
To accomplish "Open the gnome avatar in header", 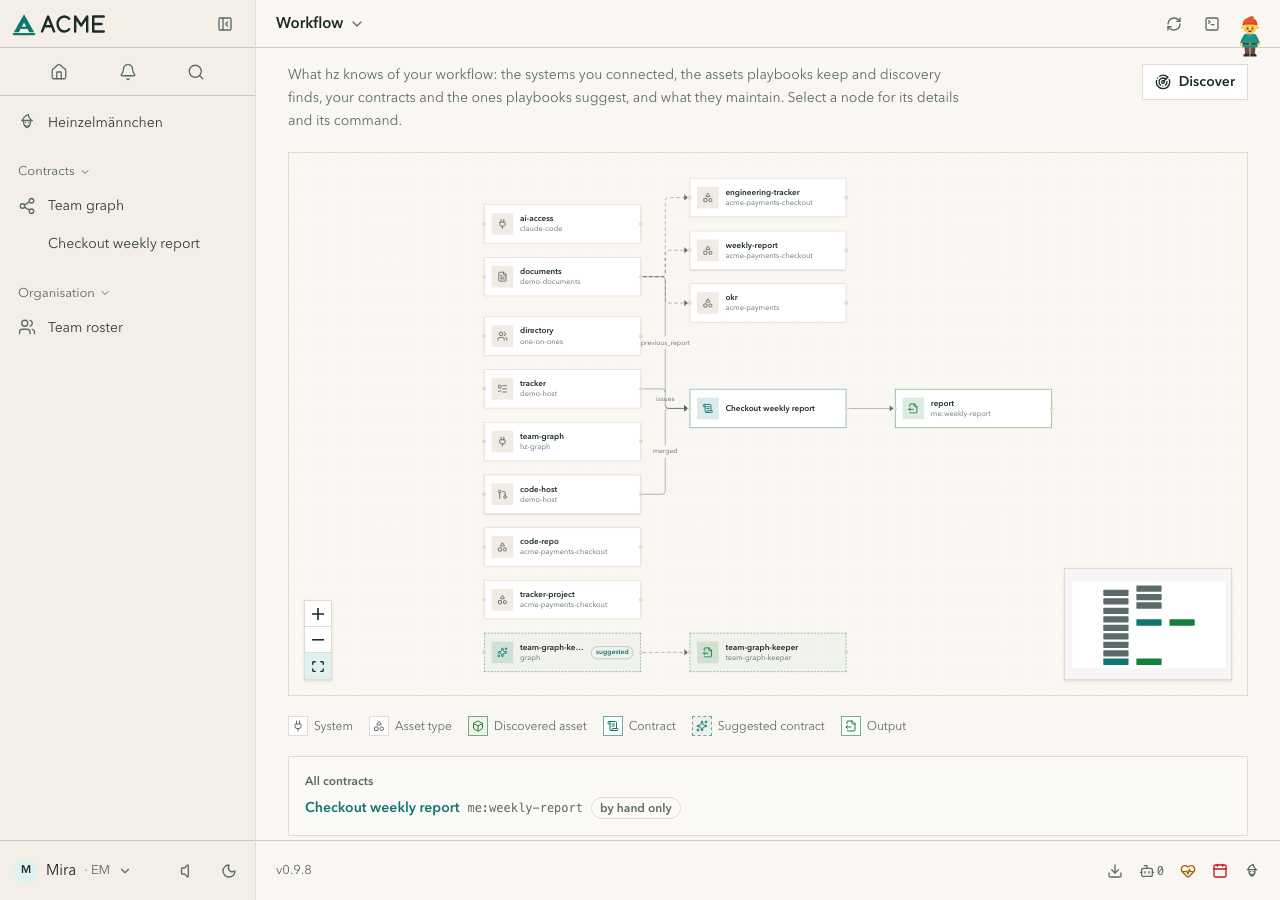I will pyautogui.click(x=1250, y=36).
